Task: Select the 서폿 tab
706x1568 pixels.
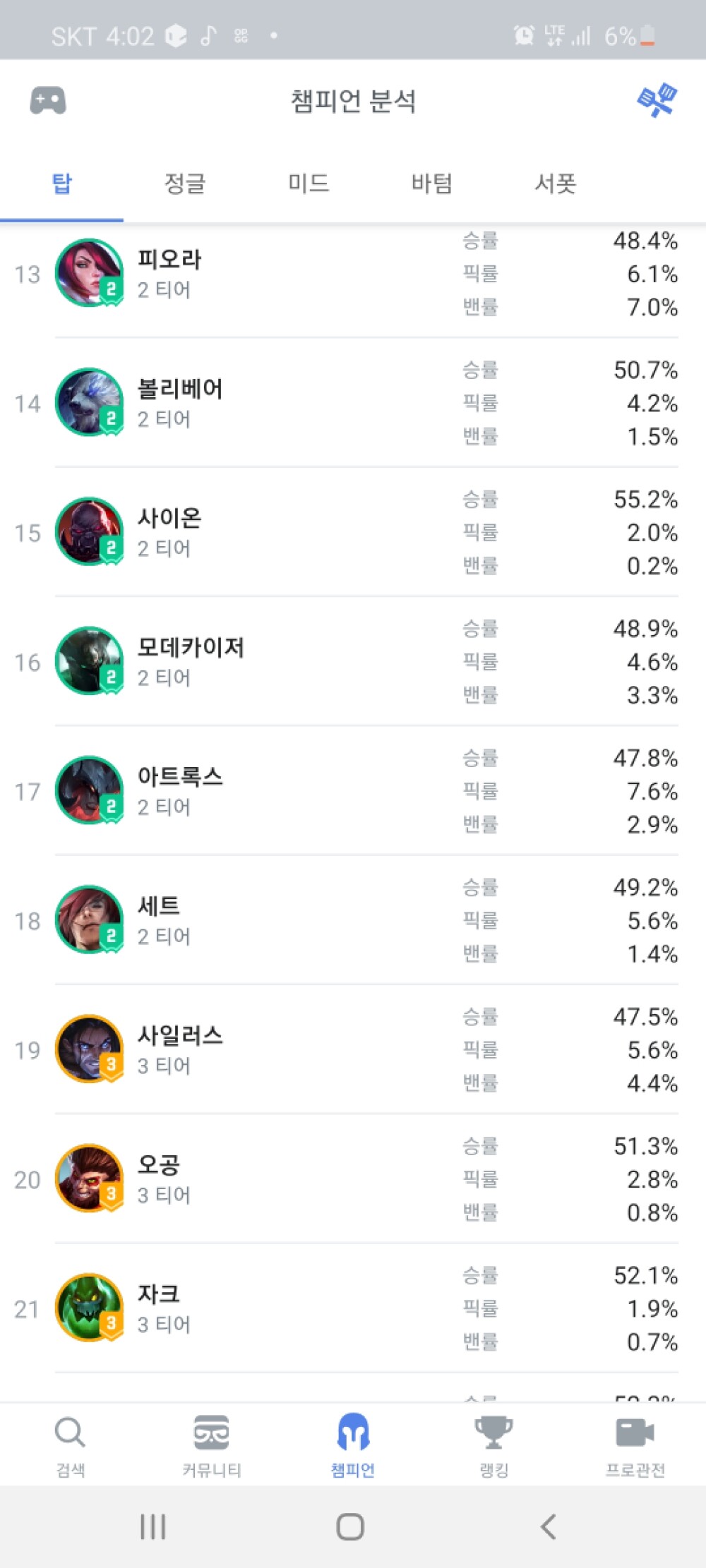Action: coord(556,183)
